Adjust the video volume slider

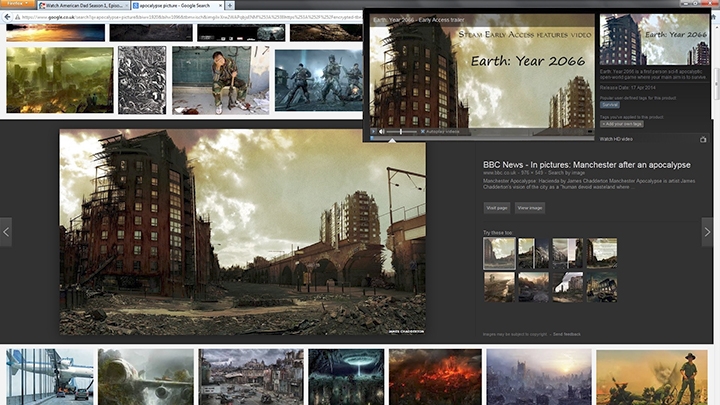click(401, 131)
